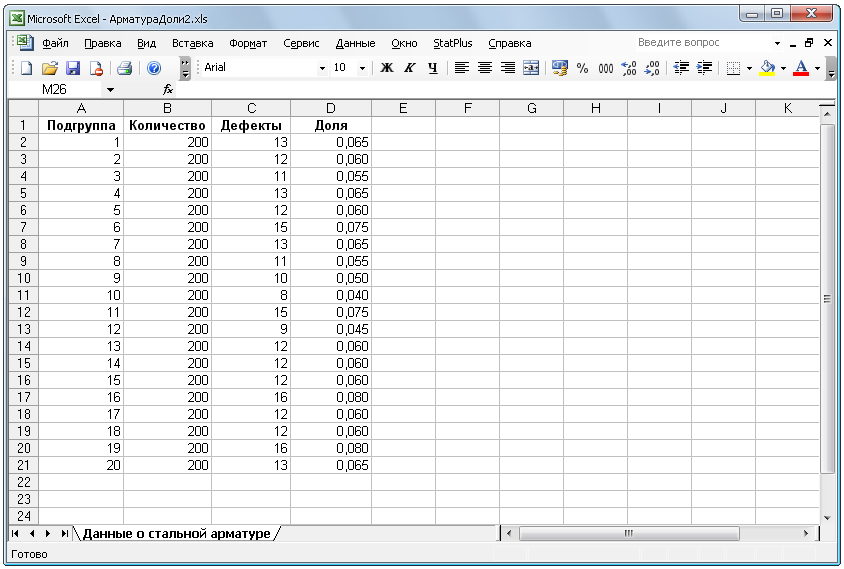
Task: Expand standard toolbar options chevron
Action: pos(185,68)
